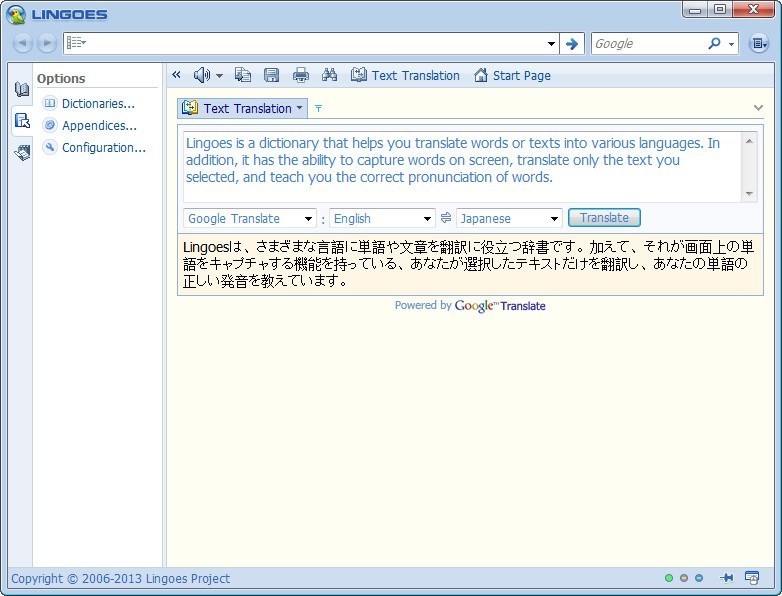Click the print icon

301,75
